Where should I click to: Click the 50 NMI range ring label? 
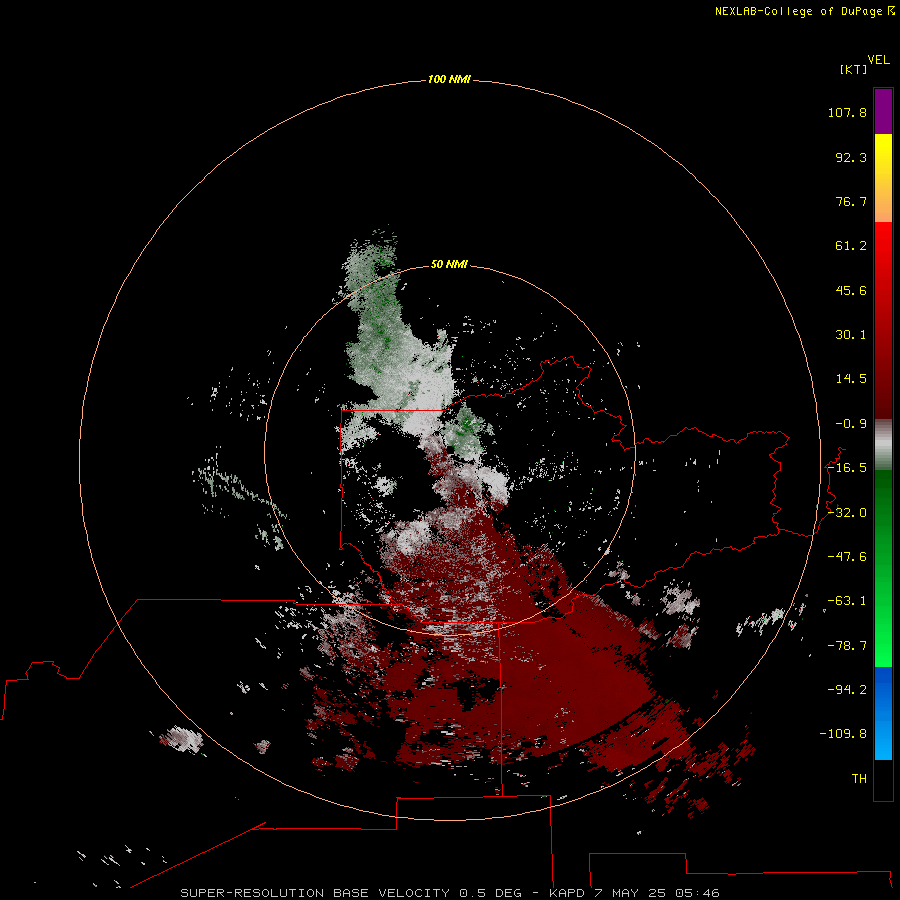point(449,264)
